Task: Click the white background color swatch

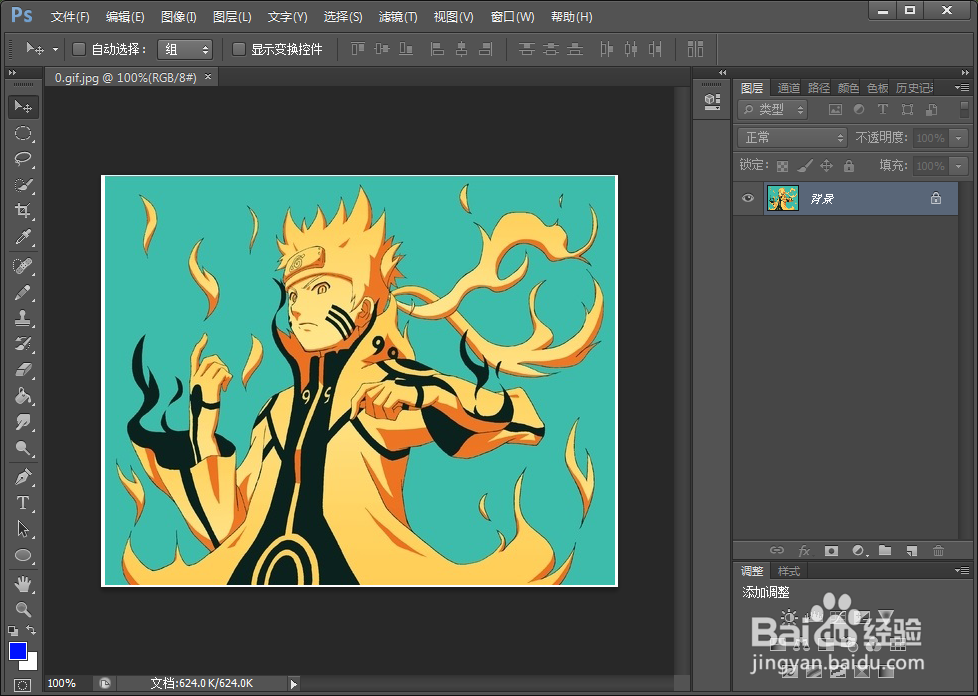Action: tap(32, 664)
